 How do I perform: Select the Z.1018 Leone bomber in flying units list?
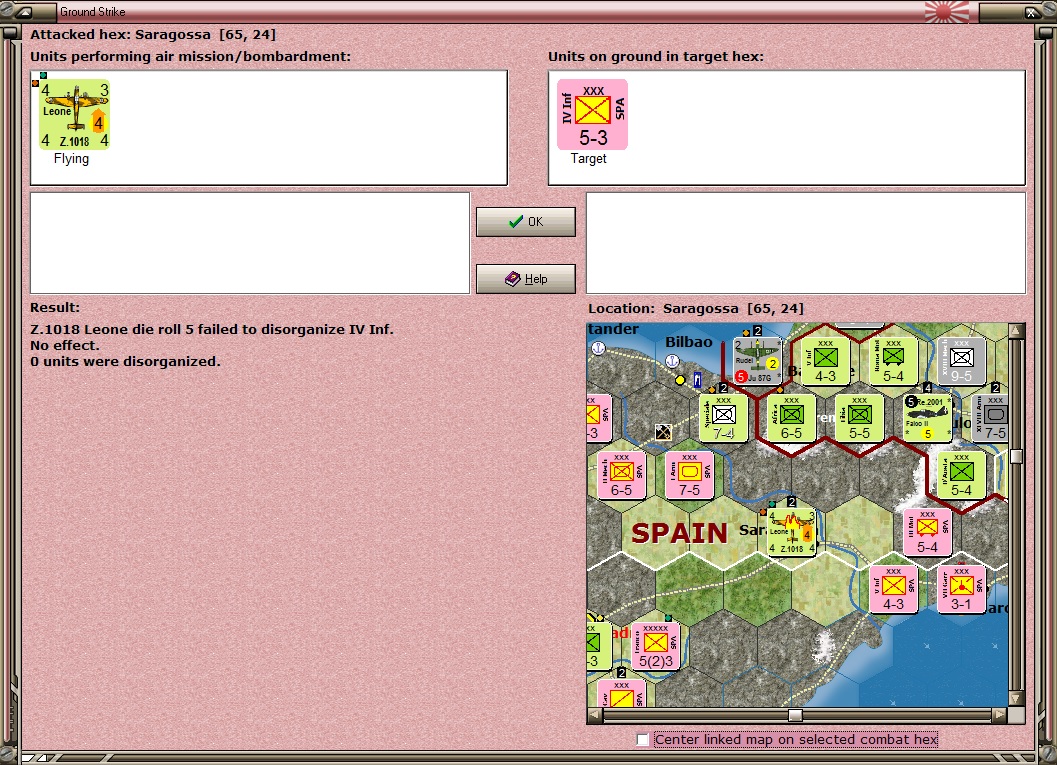point(74,115)
